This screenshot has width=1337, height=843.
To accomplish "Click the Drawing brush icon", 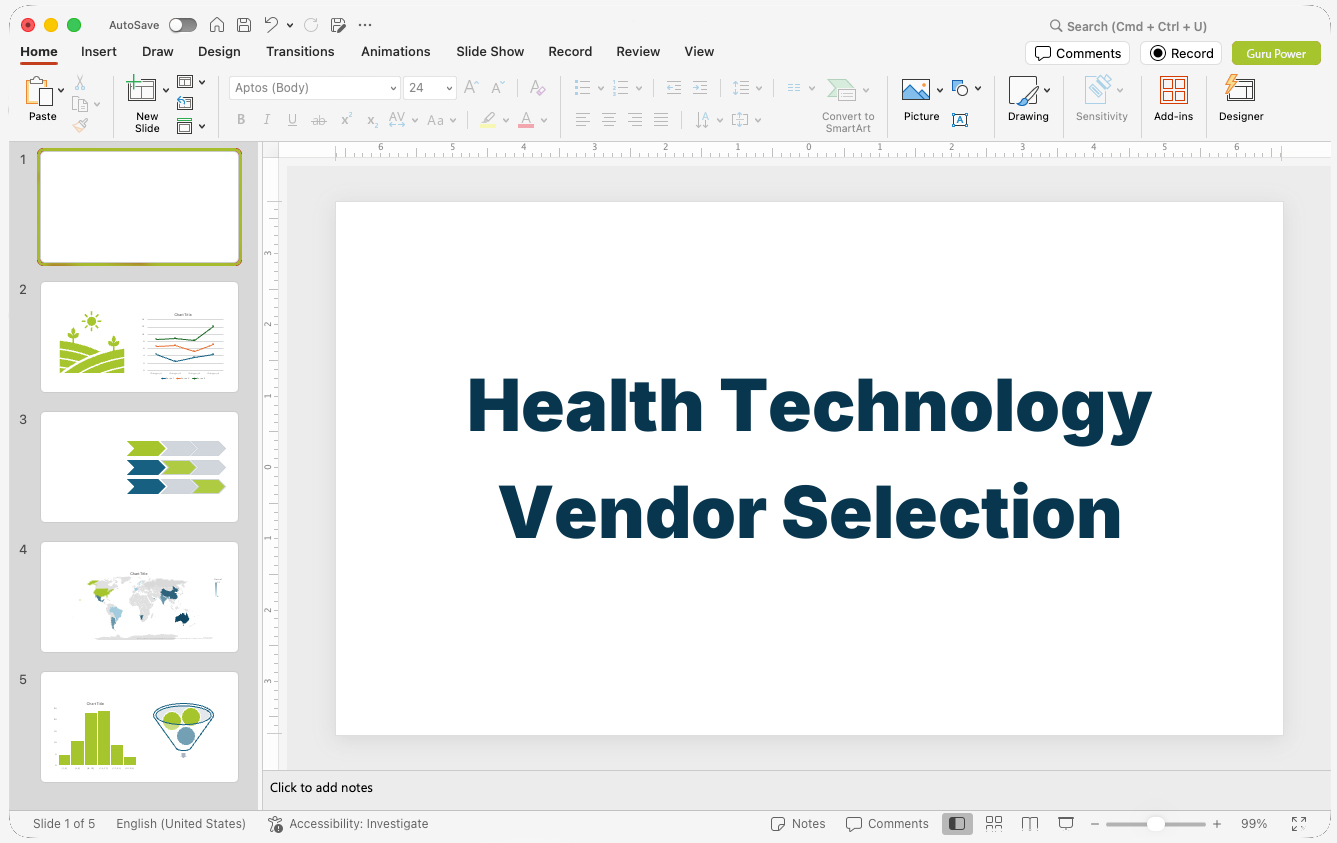I will [1023, 90].
